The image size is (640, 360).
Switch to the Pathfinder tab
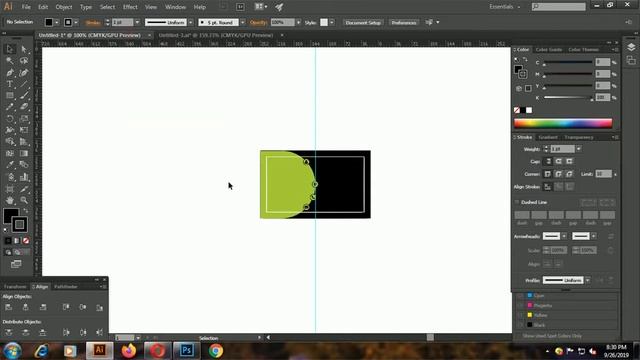[66, 287]
